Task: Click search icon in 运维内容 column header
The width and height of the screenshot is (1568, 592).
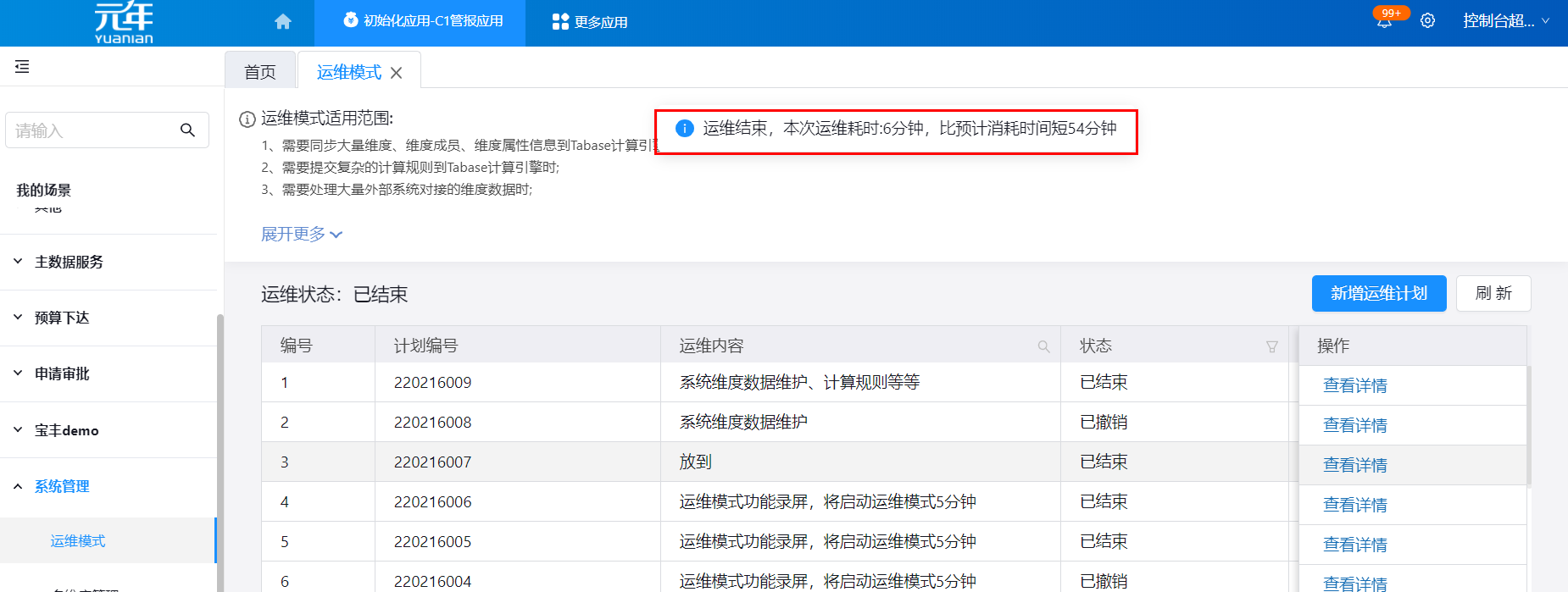Action: (x=1043, y=346)
